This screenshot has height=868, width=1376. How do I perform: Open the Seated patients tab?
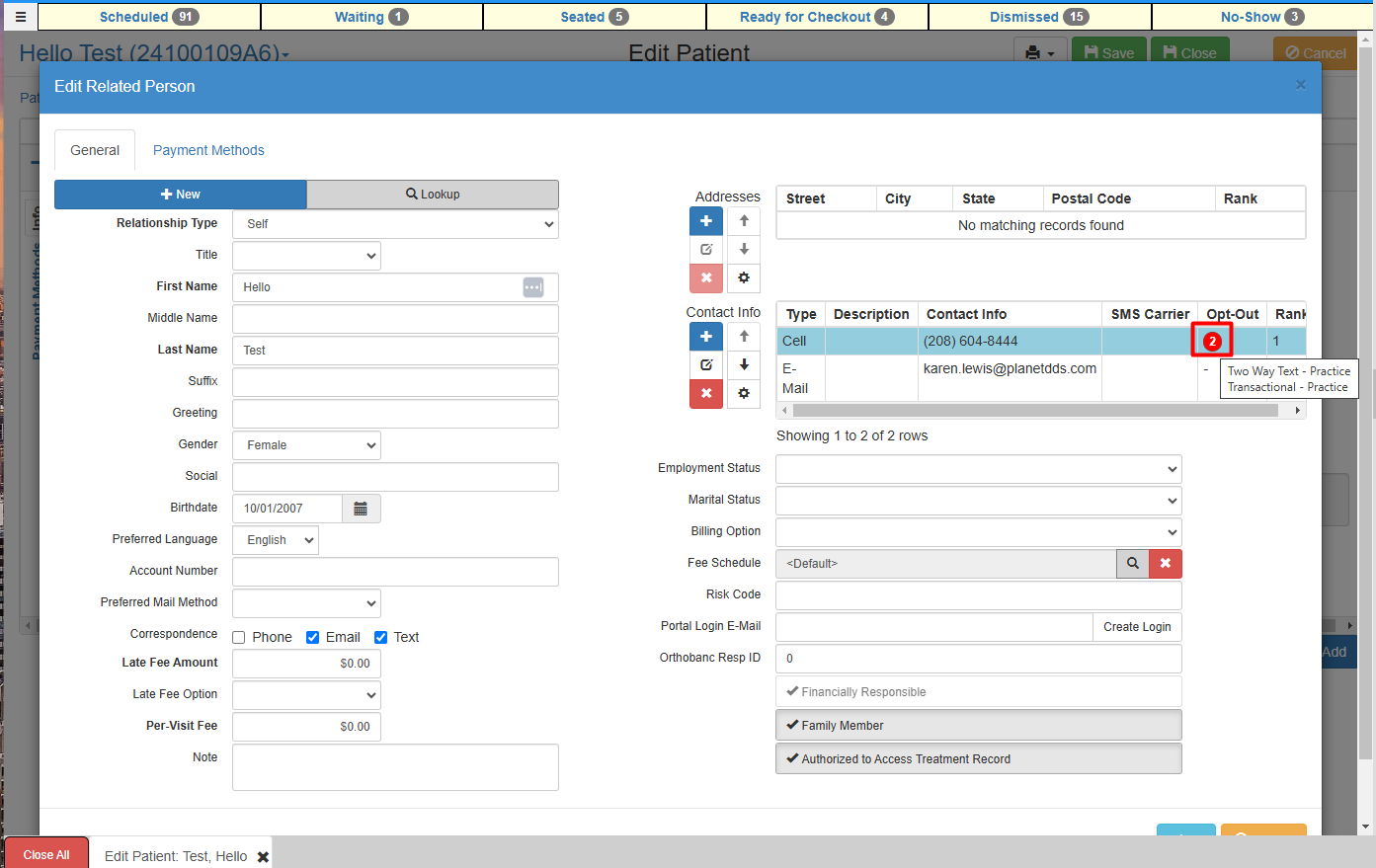point(595,17)
